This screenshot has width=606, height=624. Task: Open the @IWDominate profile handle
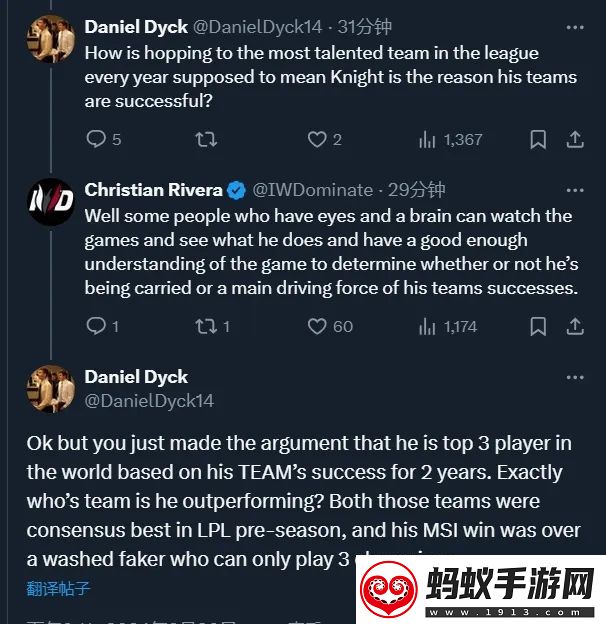tap(312, 190)
